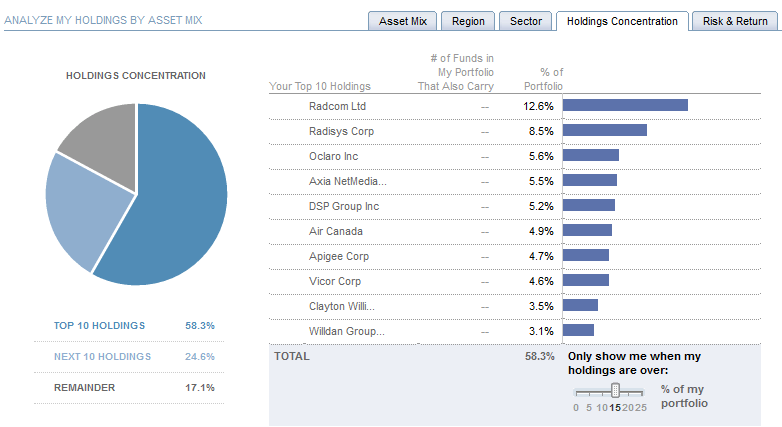Viewport: 782px width, 427px height.
Task: Click the DSP Group Inc holding
Action: click(x=344, y=206)
